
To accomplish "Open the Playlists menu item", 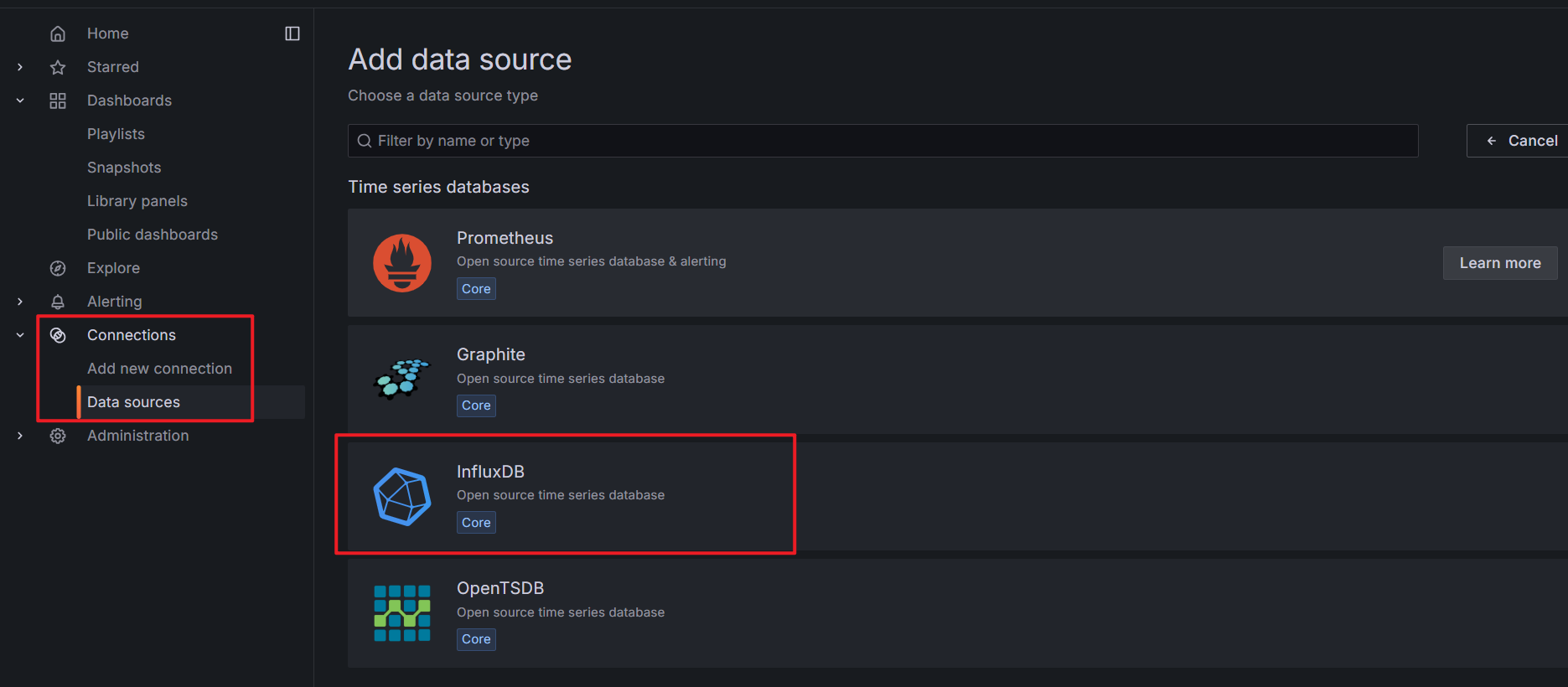I will 116,134.
